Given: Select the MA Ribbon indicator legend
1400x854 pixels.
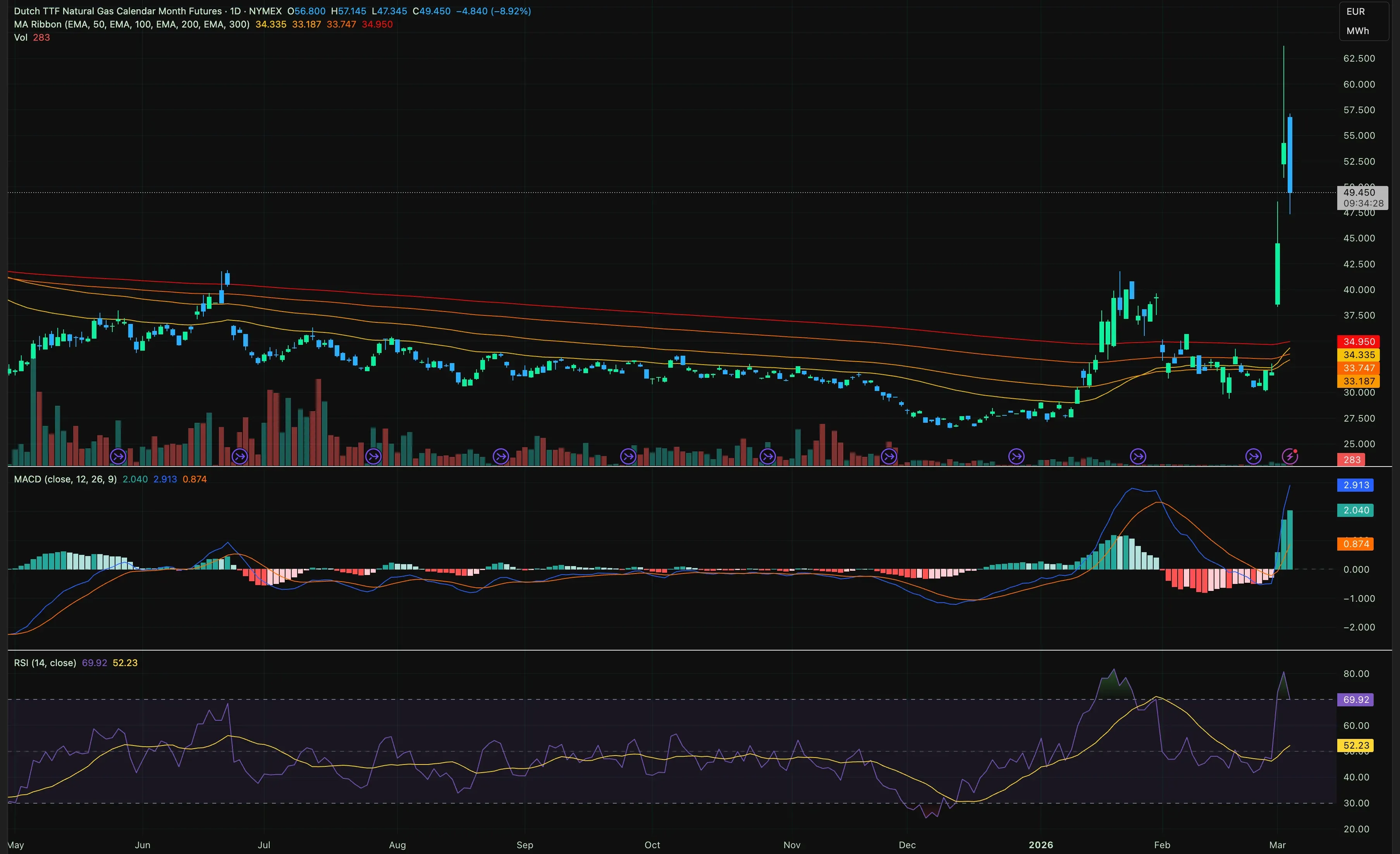Looking at the screenshot, I should coord(132,24).
